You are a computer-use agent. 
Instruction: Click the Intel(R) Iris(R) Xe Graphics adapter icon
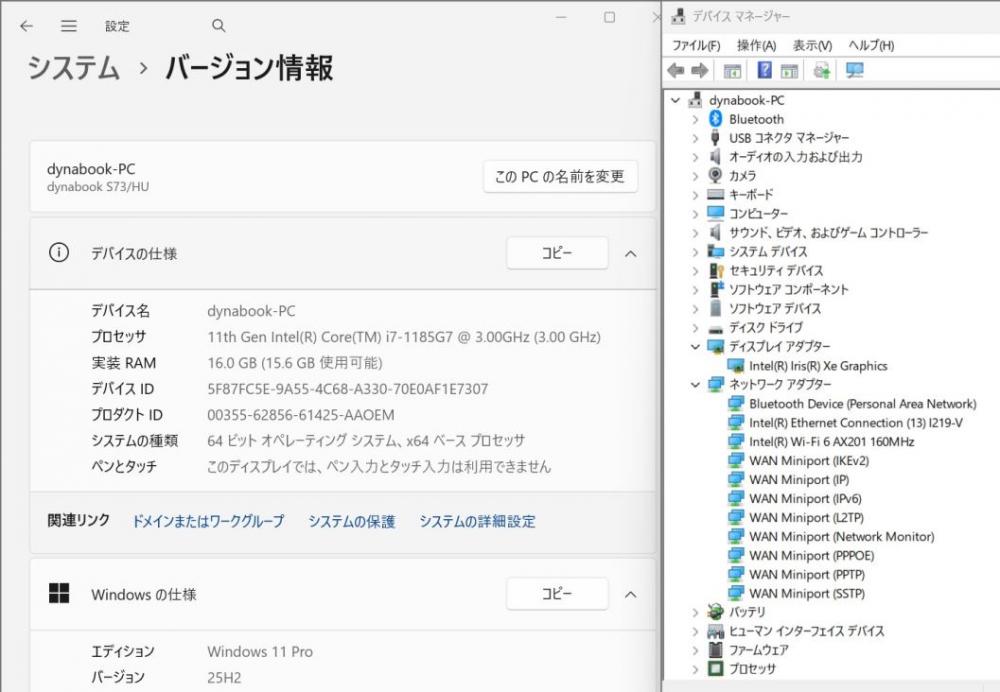pos(736,365)
